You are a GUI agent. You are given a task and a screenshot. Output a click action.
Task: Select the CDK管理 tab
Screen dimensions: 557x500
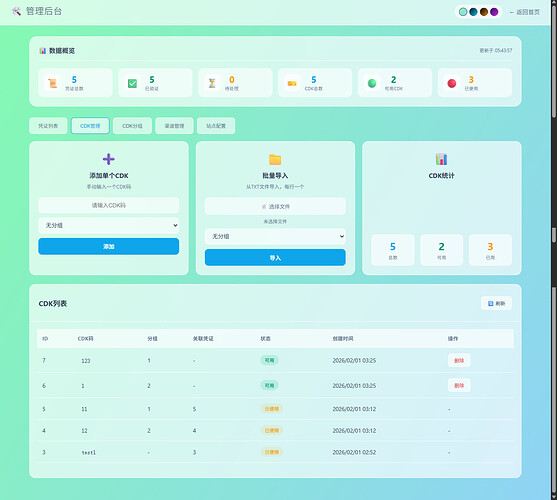pos(90,126)
